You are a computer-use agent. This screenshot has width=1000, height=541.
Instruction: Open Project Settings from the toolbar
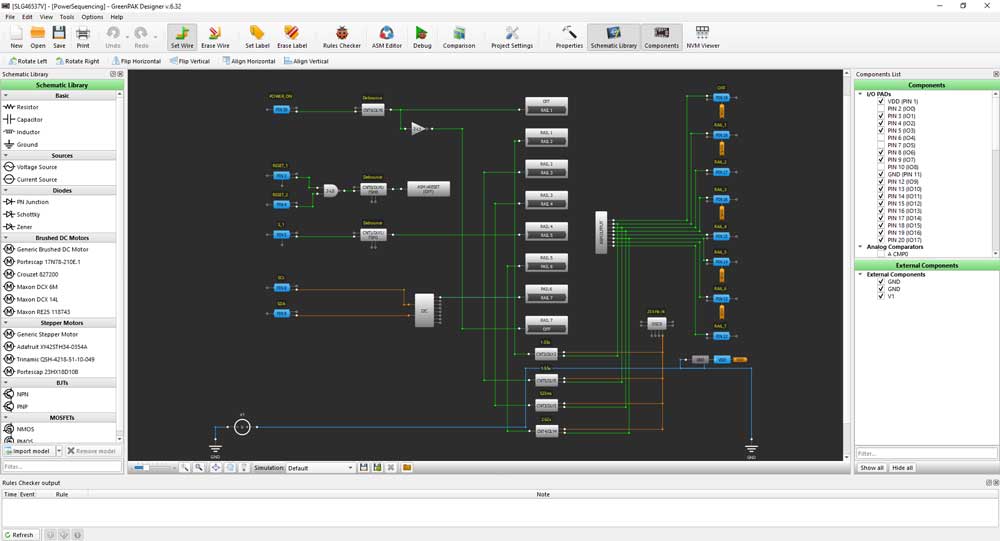(x=511, y=37)
